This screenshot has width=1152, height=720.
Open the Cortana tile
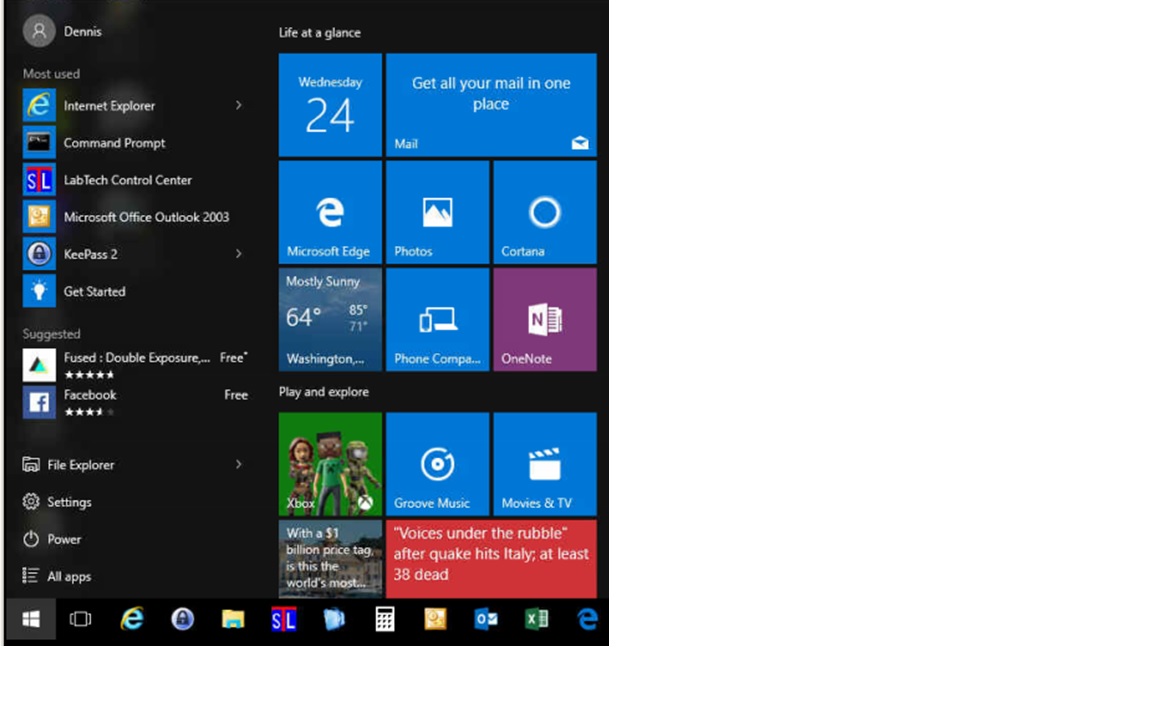point(544,210)
